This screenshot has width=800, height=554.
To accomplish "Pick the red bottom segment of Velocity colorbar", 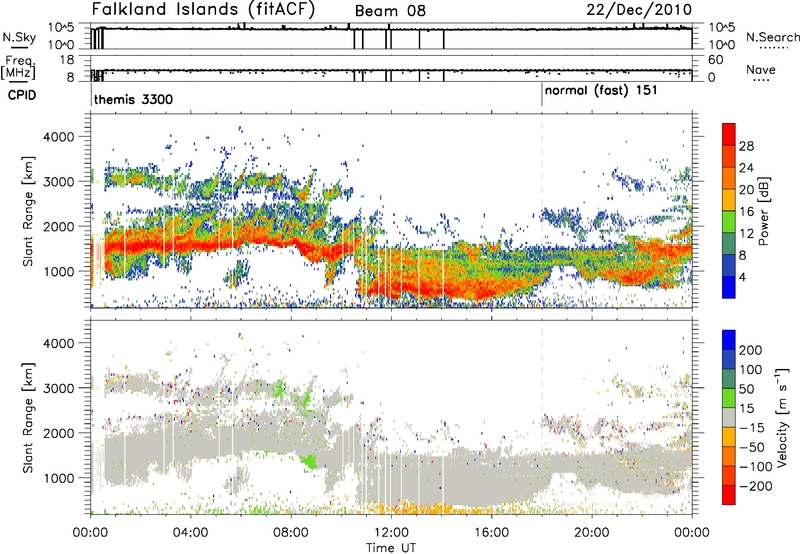I will tap(729, 495).
